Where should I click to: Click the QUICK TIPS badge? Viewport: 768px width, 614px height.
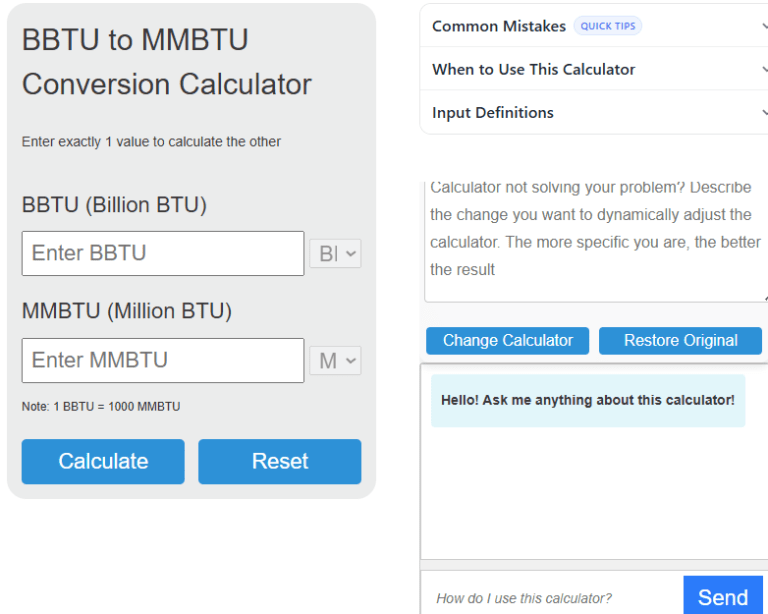coord(608,26)
